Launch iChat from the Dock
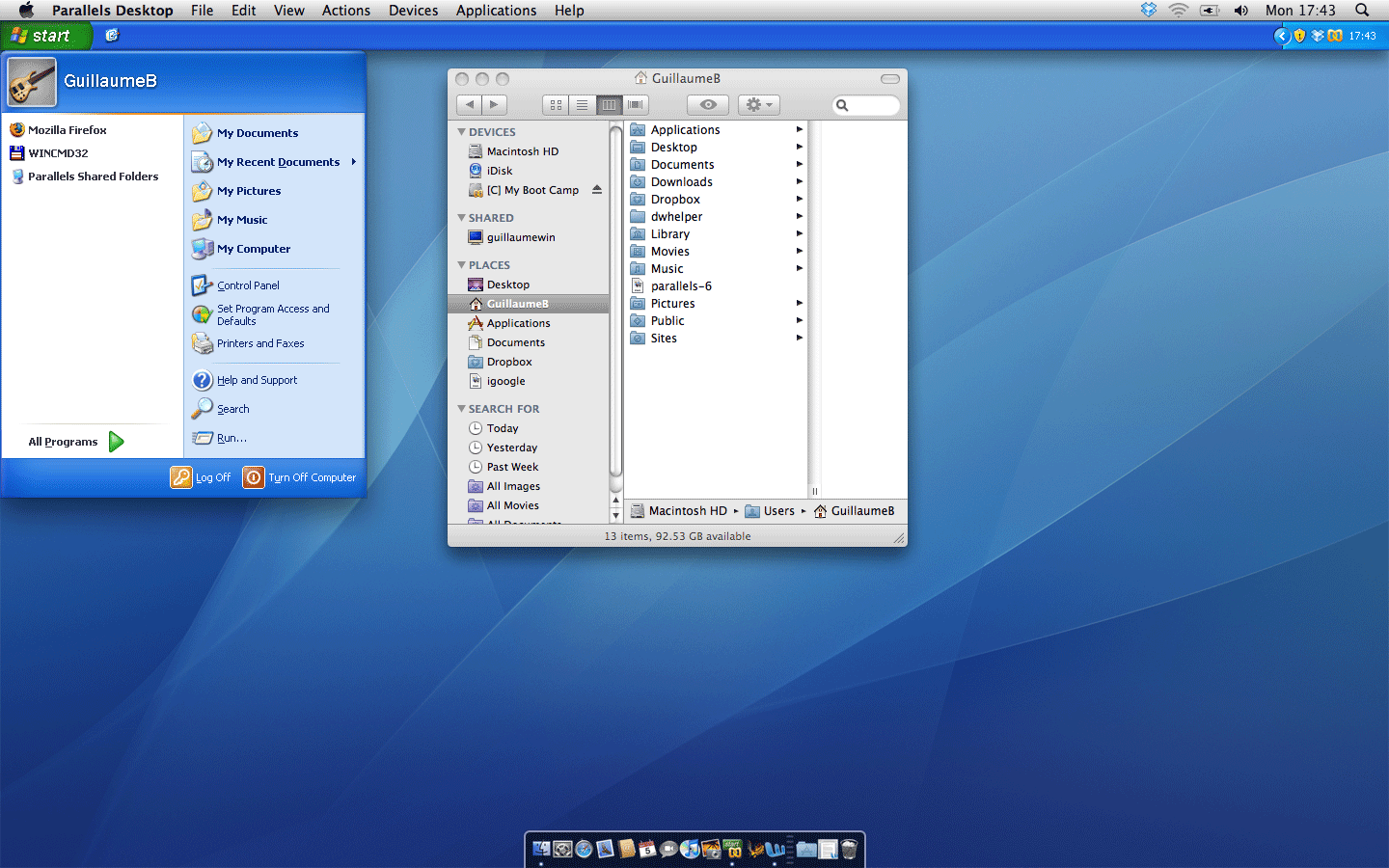Screen dimensions: 1389x868 pos(668,849)
